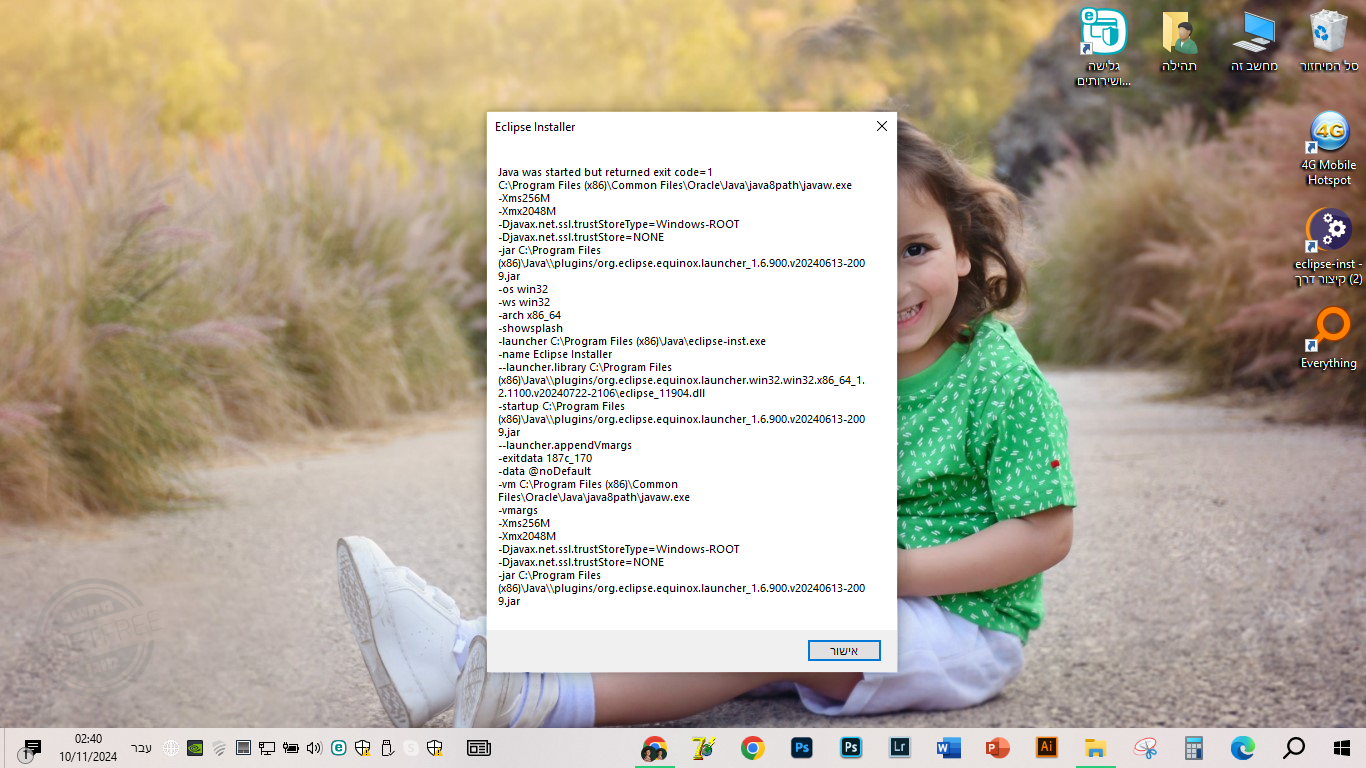
Task: Open the Photoshop icon beside Lightroom
Action: point(851,747)
